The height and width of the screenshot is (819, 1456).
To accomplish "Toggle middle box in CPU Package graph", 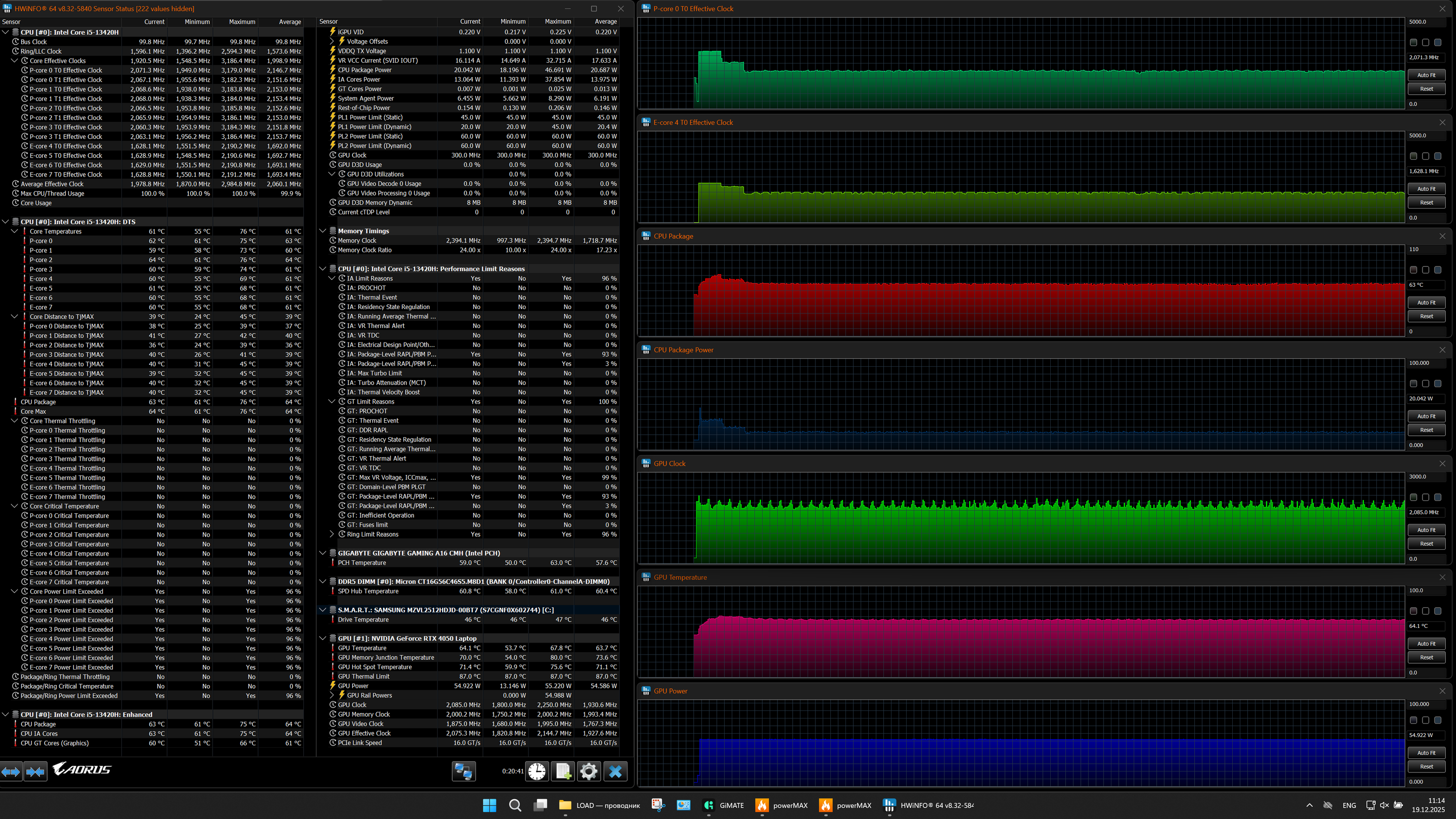I will click(1425, 270).
